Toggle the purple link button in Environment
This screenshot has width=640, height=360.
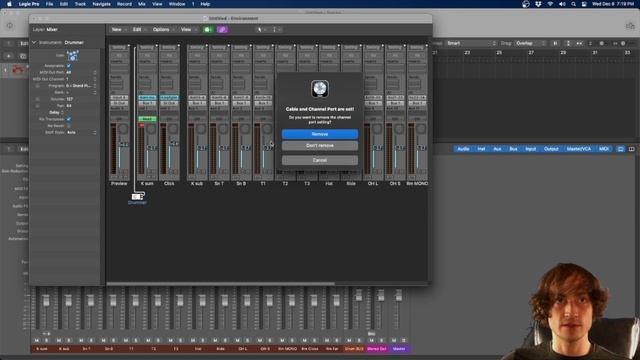click(x=222, y=29)
